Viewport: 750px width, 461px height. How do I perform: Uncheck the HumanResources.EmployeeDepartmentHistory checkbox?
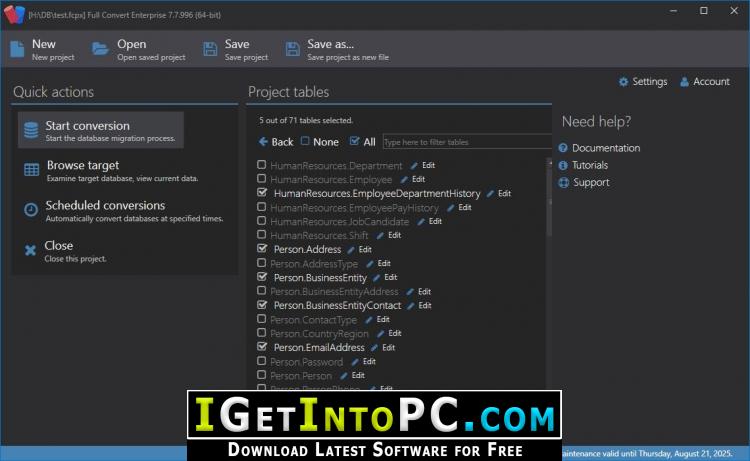[x=261, y=192]
